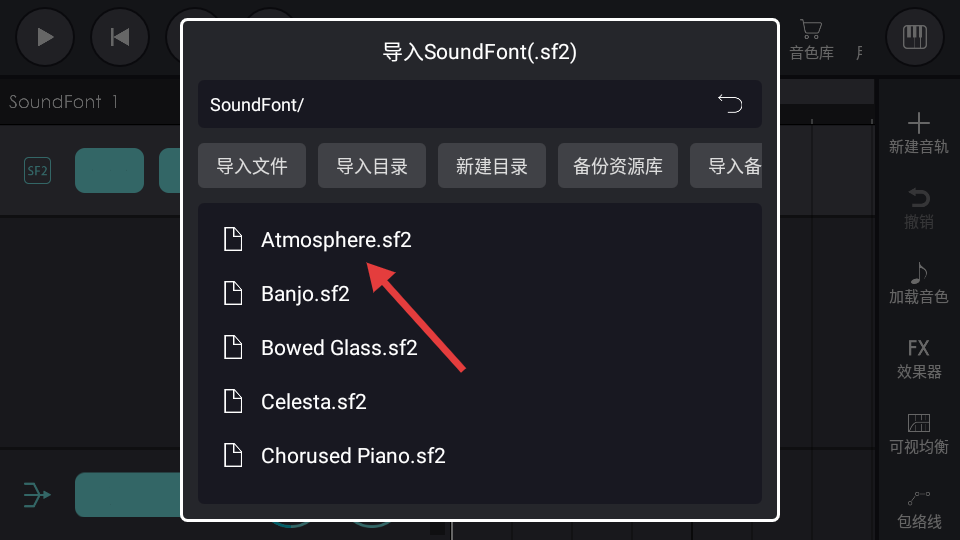The height and width of the screenshot is (540, 960).
Task: Open the piano keyboard icon
Action: coord(914,37)
